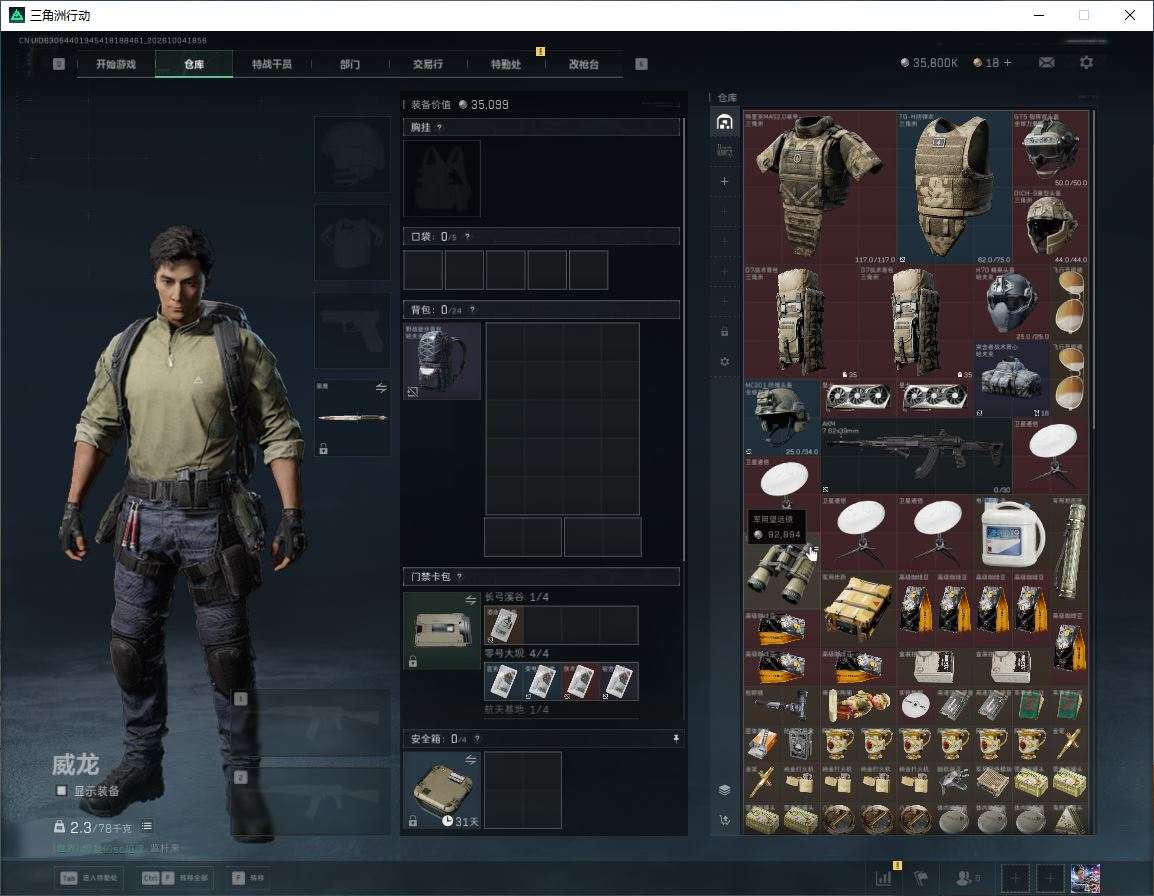Click the player avatar in bottom corner
The image size is (1154, 896).
[1086, 878]
